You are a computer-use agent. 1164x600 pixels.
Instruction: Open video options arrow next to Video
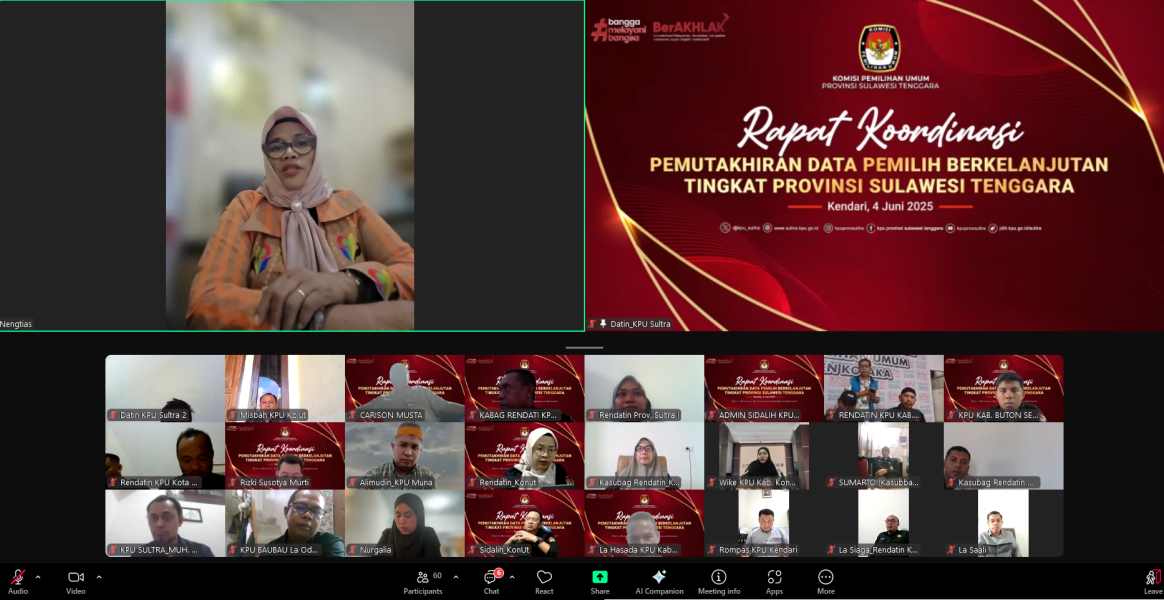(x=98, y=577)
